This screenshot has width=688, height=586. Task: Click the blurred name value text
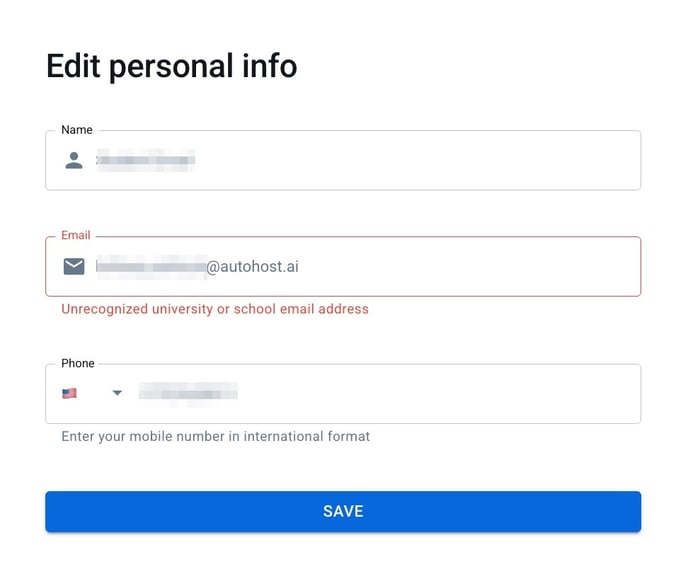point(145,159)
